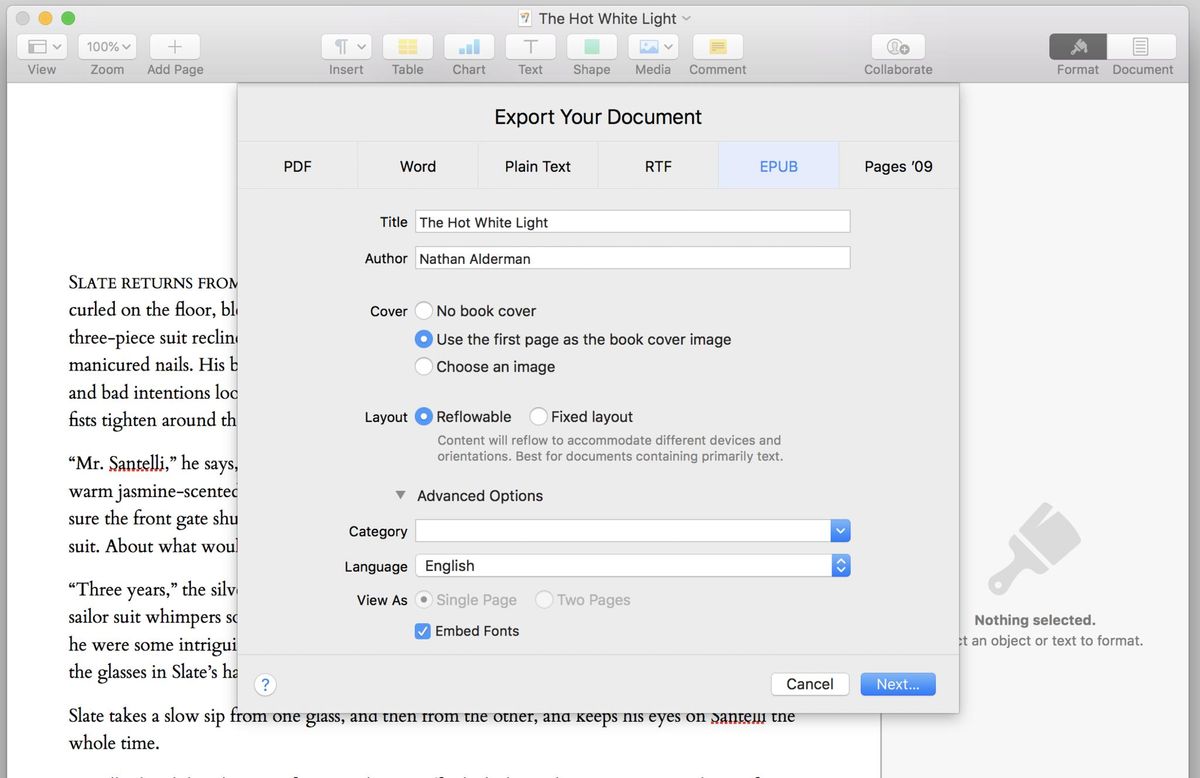Open the Chart insertion menu
This screenshot has width=1200, height=778.
468,47
